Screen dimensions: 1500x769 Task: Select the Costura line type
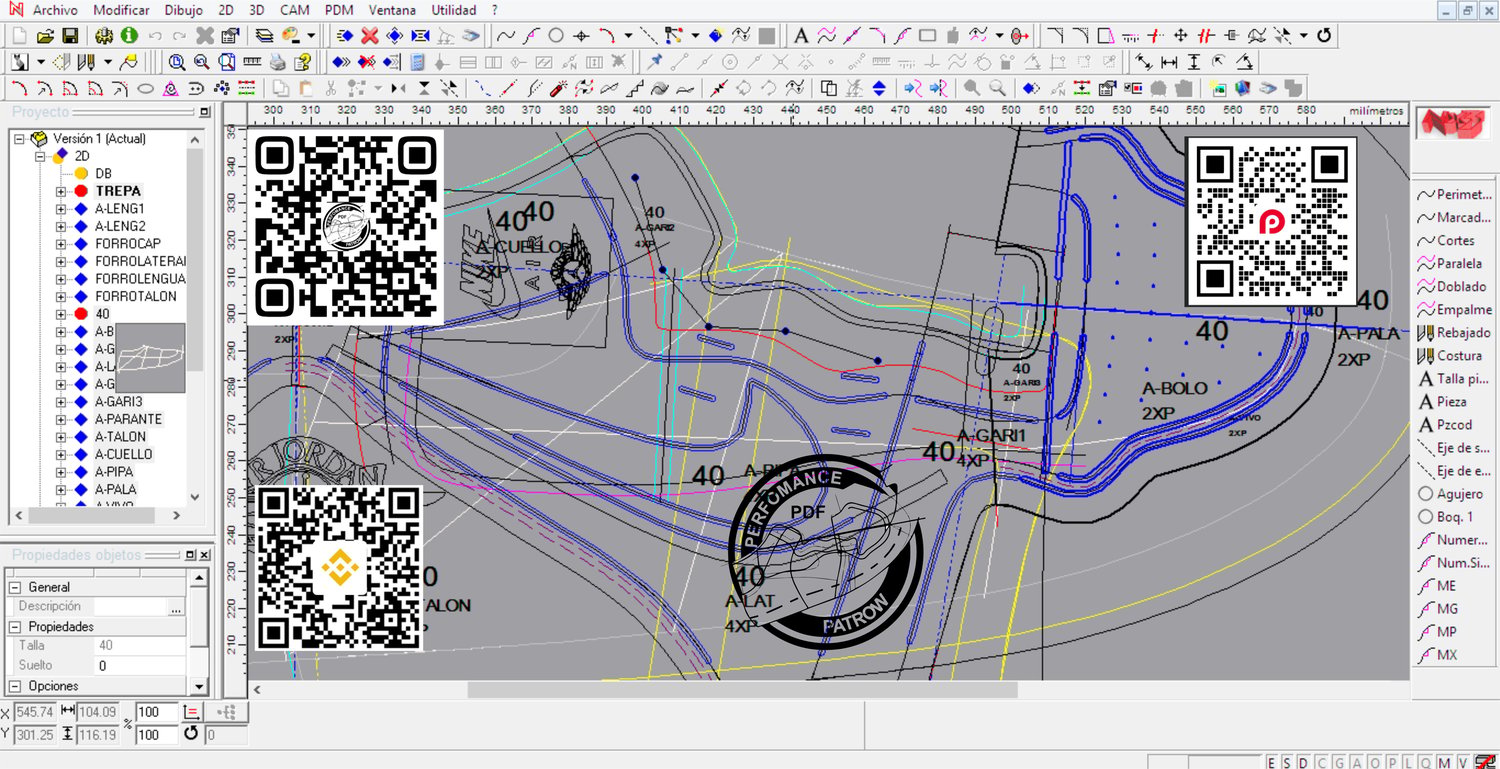1450,356
